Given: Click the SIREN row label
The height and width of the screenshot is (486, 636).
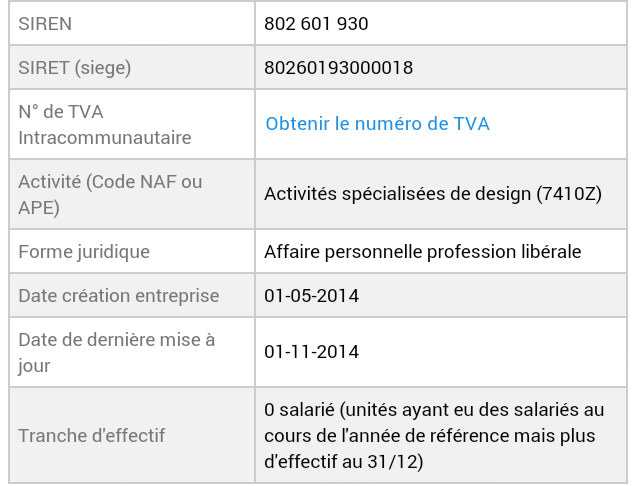Looking at the screenshot, I should pos(45,24).
